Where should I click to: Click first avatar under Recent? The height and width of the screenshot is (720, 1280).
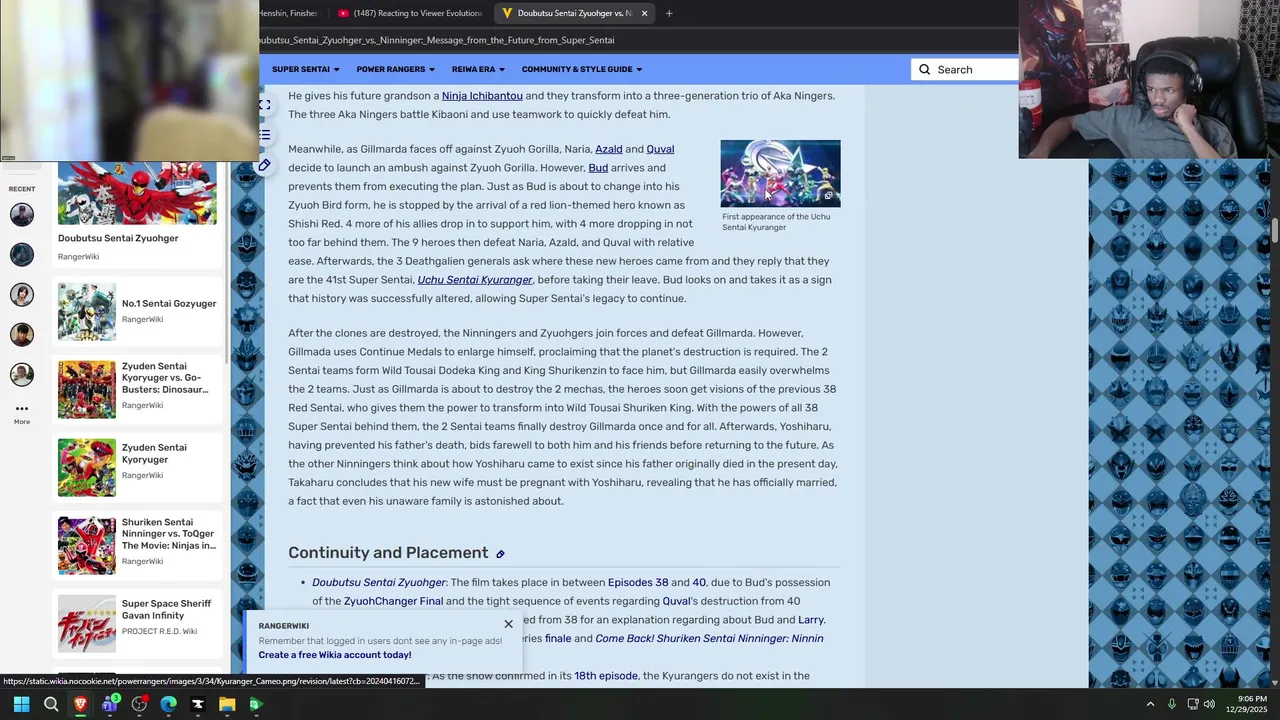tap(22, 214)
